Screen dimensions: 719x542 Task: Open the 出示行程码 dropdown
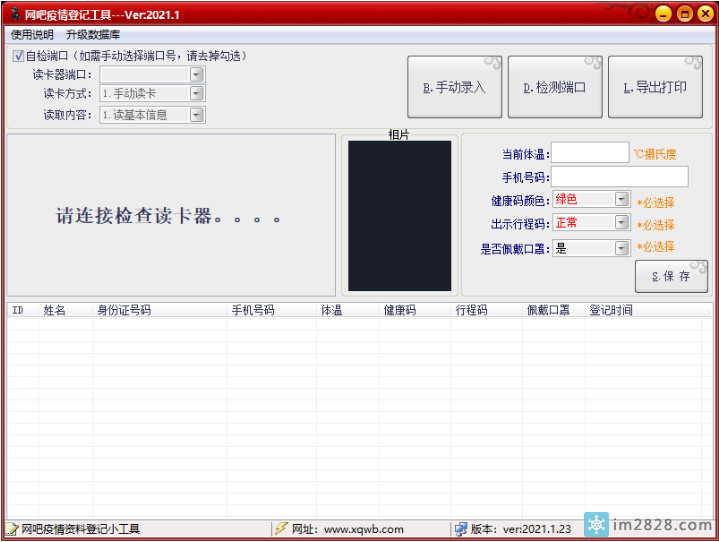pyautogui.click(x=622, y=223)
